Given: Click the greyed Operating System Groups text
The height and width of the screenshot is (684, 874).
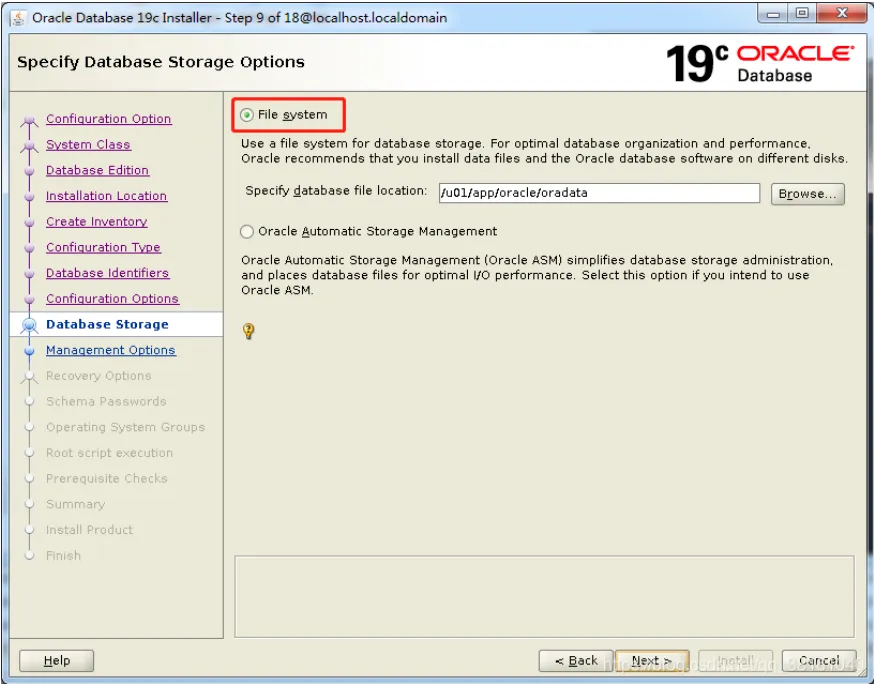Looking at the screenshot, I should tap(125, 427).
